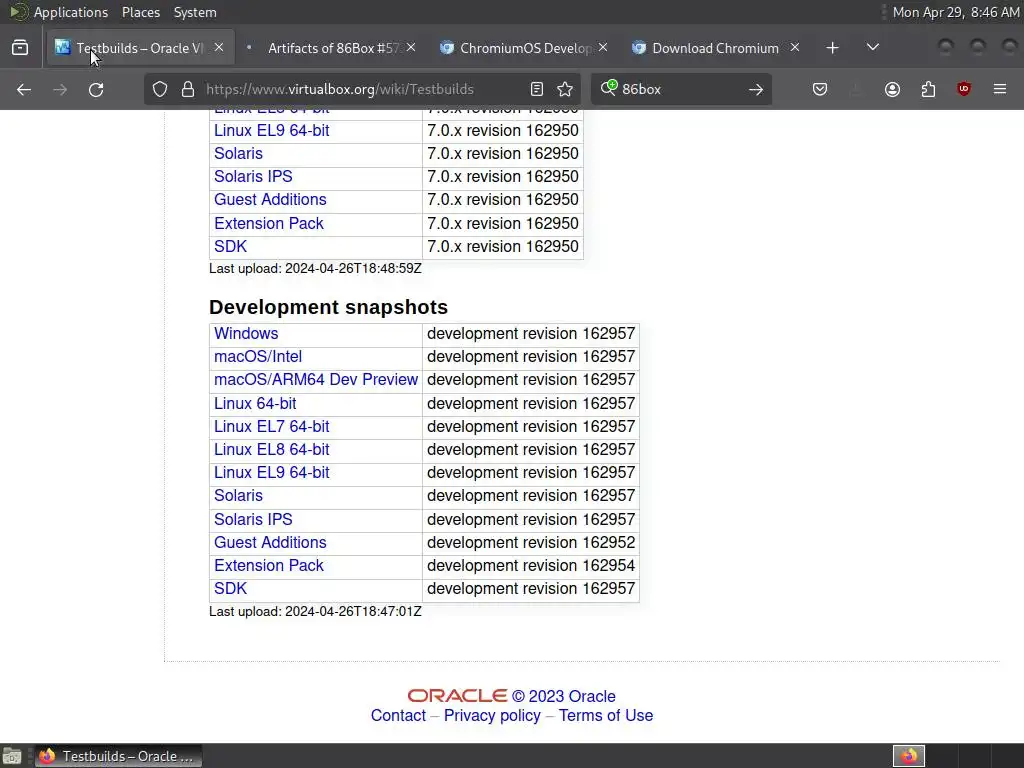Click the uBlock Origin icon
The image size is (1024, 768).
[964, 89]
